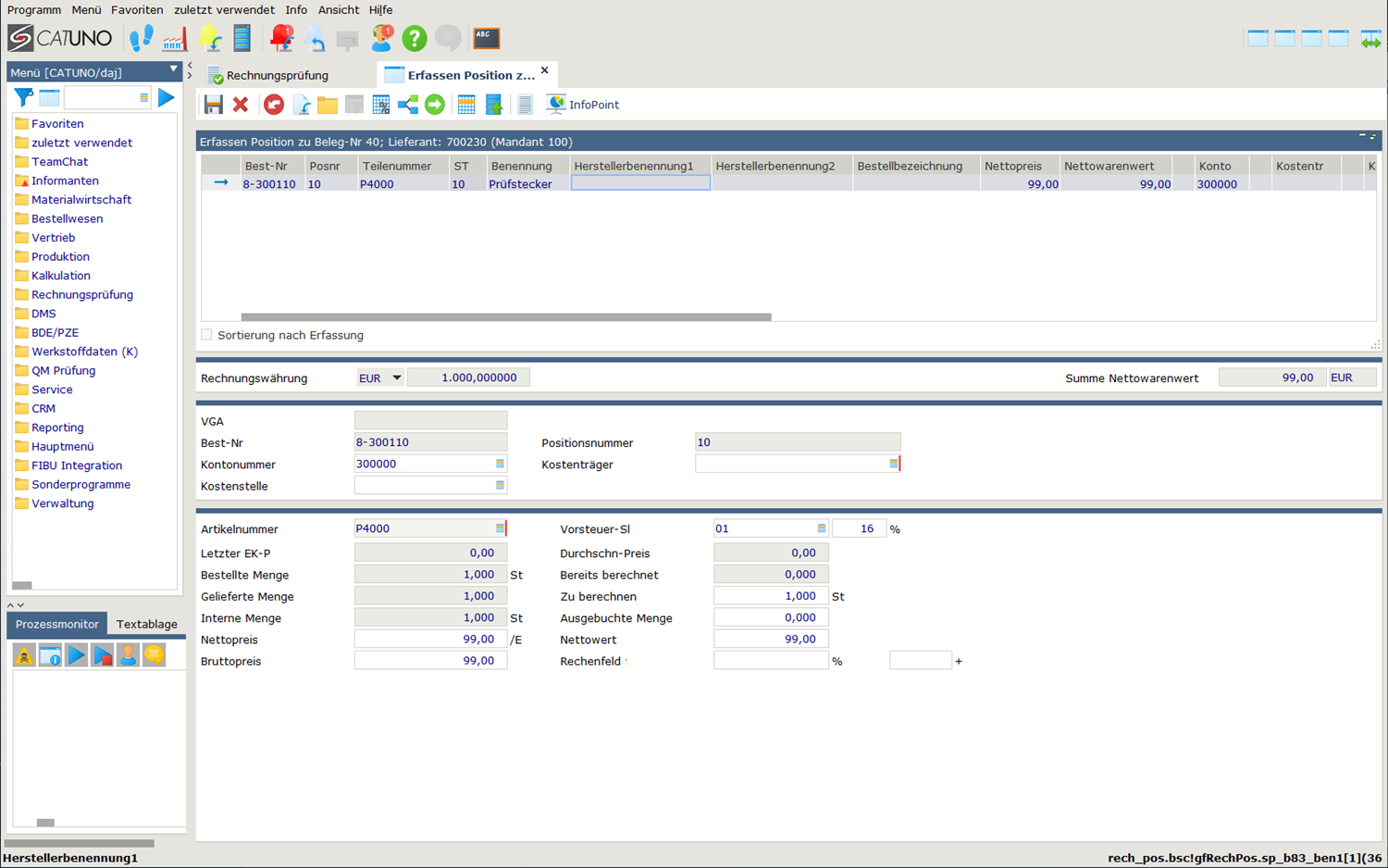
Task: Click the blue filter funnel icon
Action: click(x=23, y=97)
